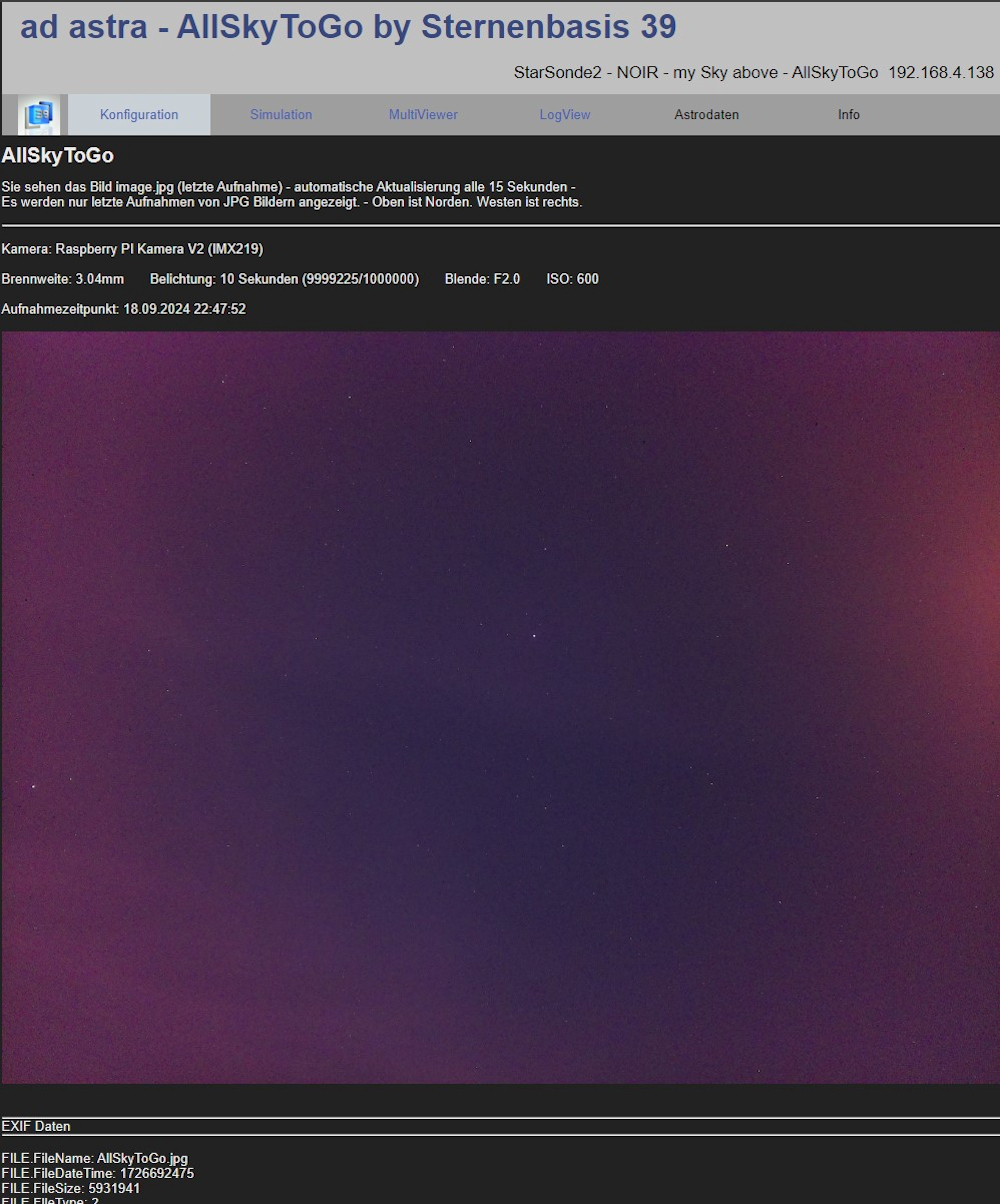
Task: Click the 'Belichtung: 10 Sekunden' exposure text
Action: [284, 279]
